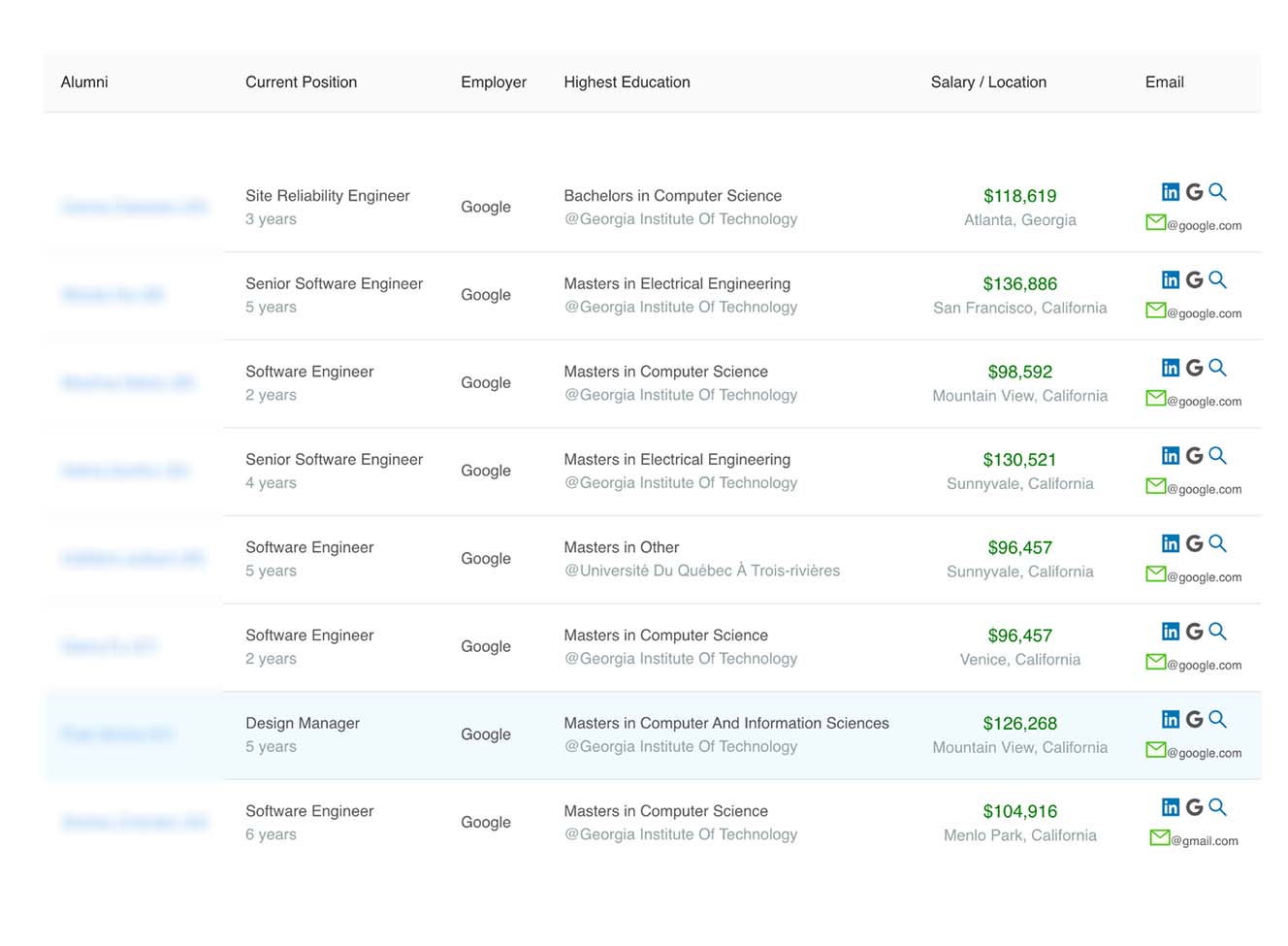Click the Site Reliability Engineer position text
The image size is (1288, 946).
pos(328,196)
